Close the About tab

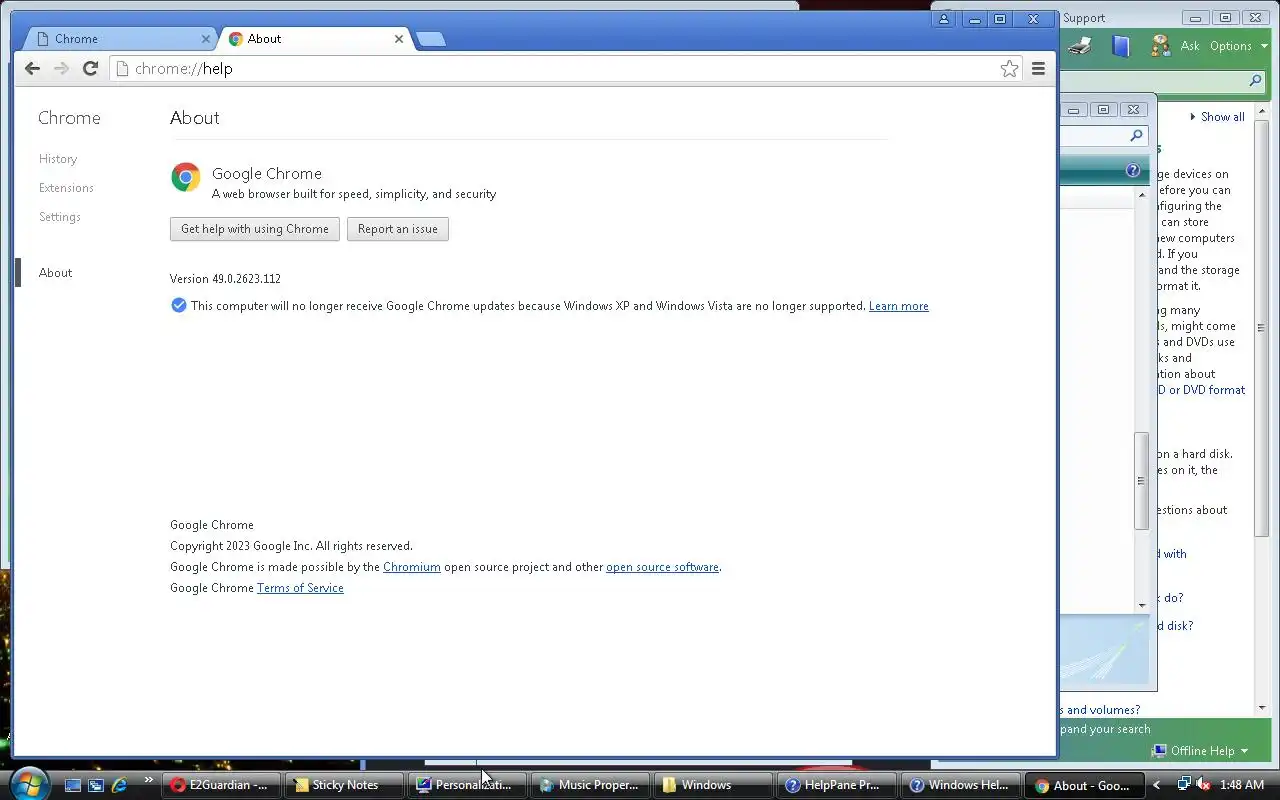coord(399,39)
